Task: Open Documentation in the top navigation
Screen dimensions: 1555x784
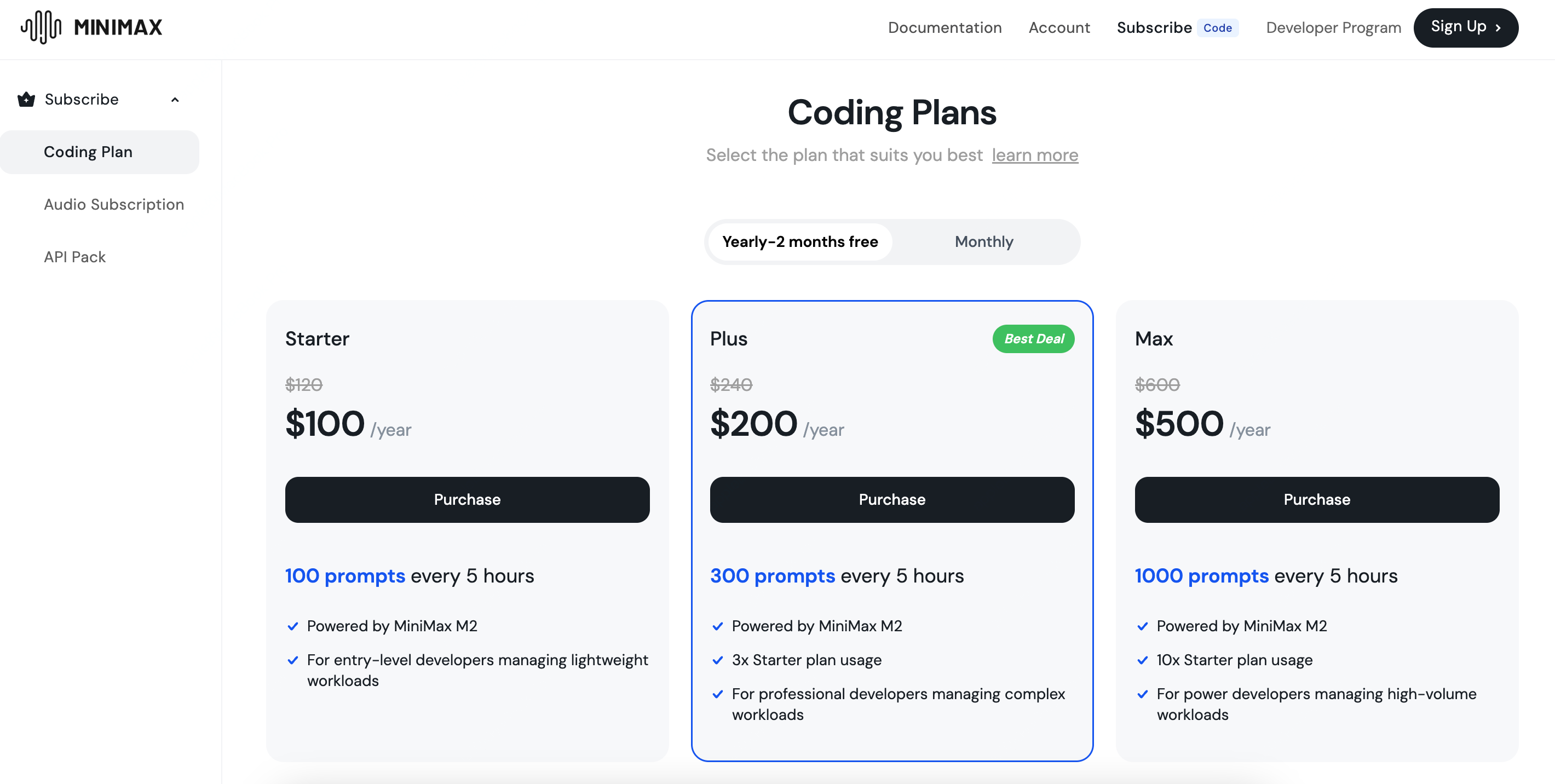Action: (944, 28)
